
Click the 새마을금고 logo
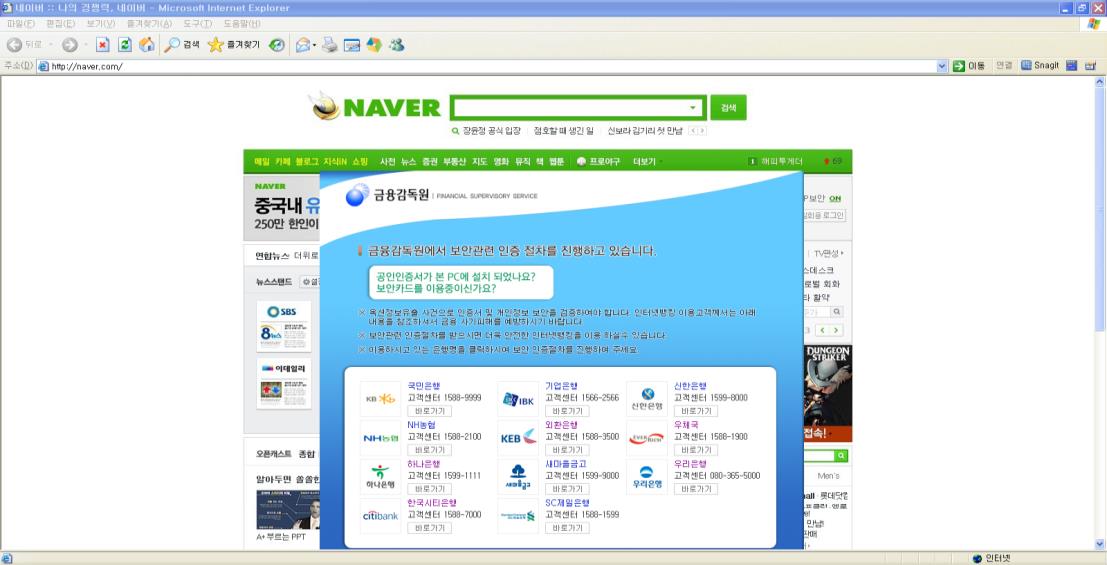[x=518, y=477]
